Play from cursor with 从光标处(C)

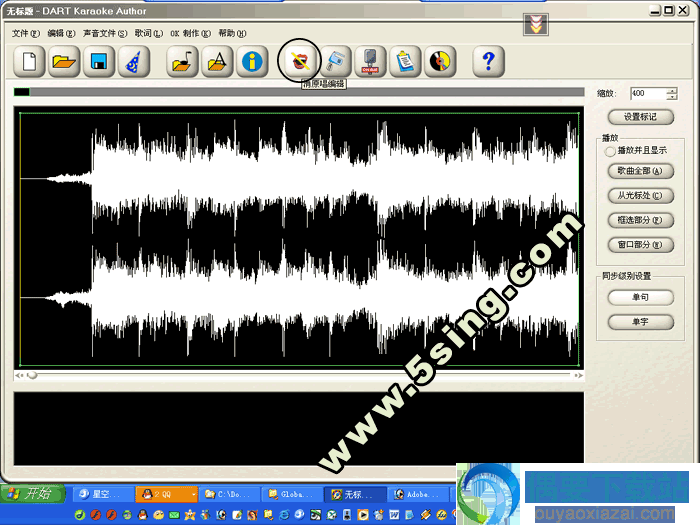pyautogui.click(x=641, y=196)
